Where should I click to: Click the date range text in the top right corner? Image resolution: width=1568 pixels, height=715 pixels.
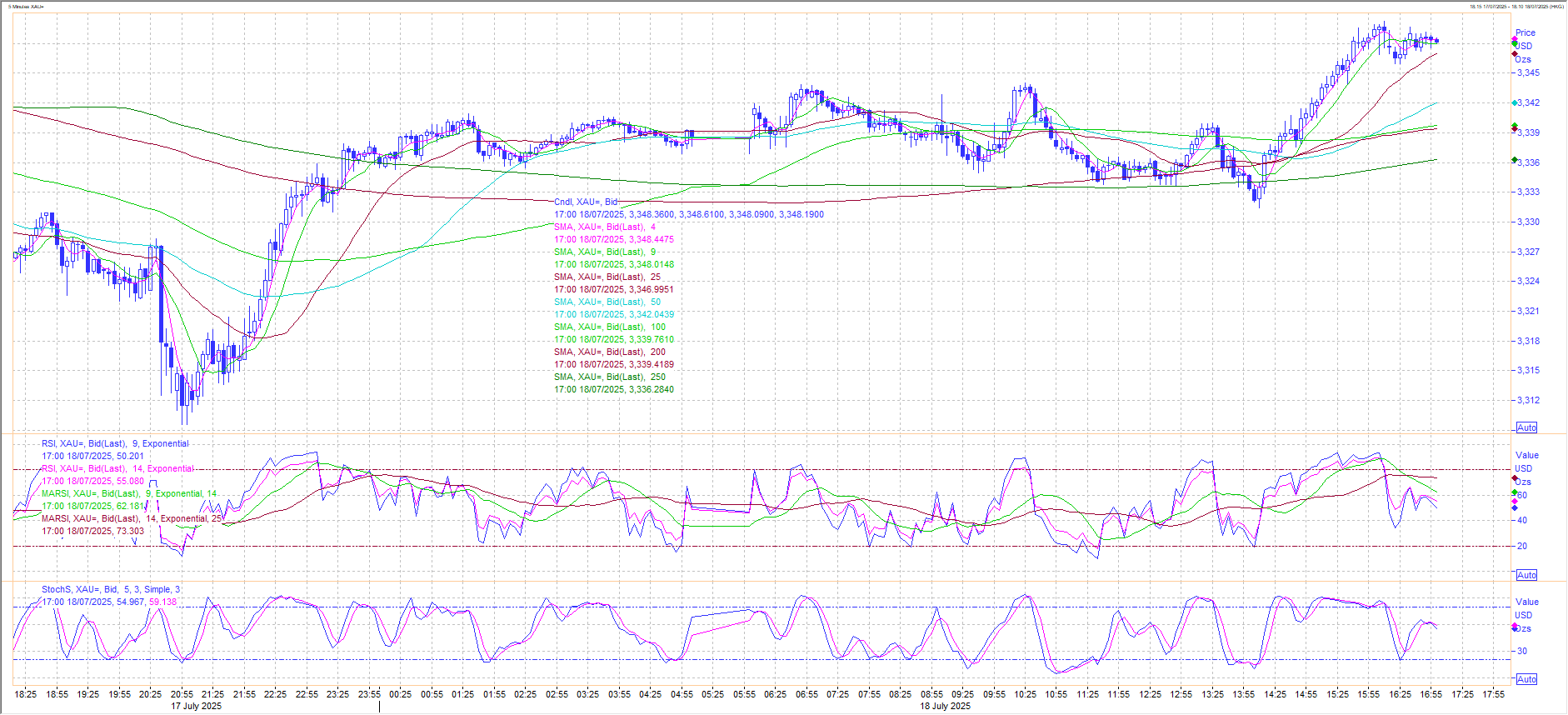click(1516, 7)
